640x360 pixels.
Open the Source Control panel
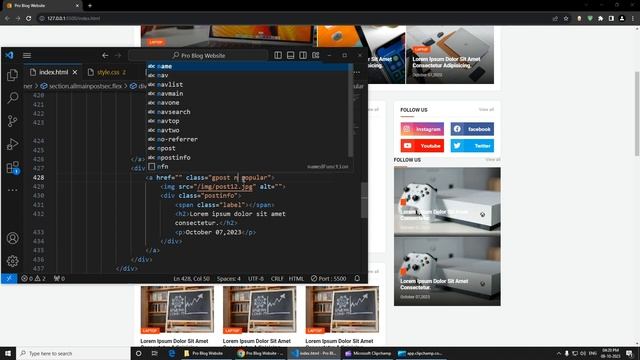pos(12,121)
